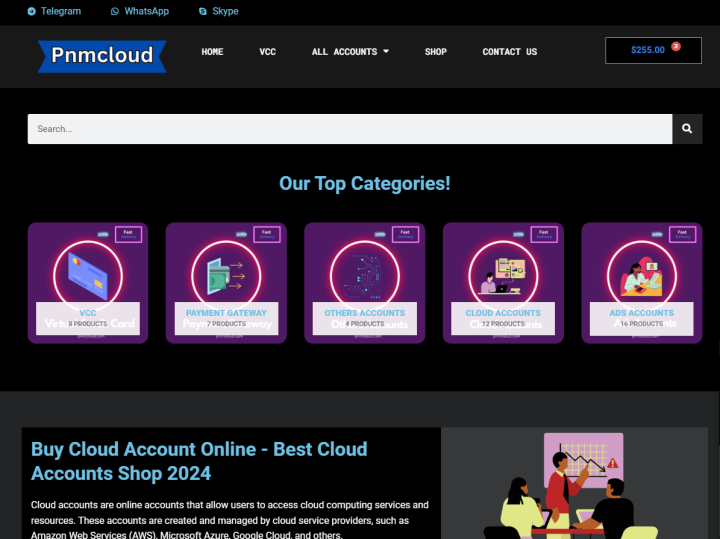View the $255.00 cart button
Viewport: 720px width, 539px height.
pos(647,50)
